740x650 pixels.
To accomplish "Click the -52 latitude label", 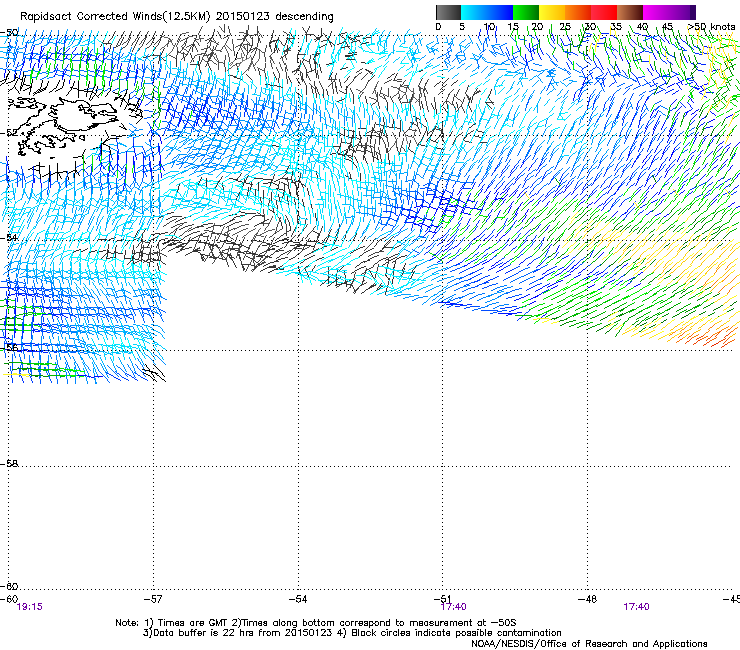I will coord(9,133).
